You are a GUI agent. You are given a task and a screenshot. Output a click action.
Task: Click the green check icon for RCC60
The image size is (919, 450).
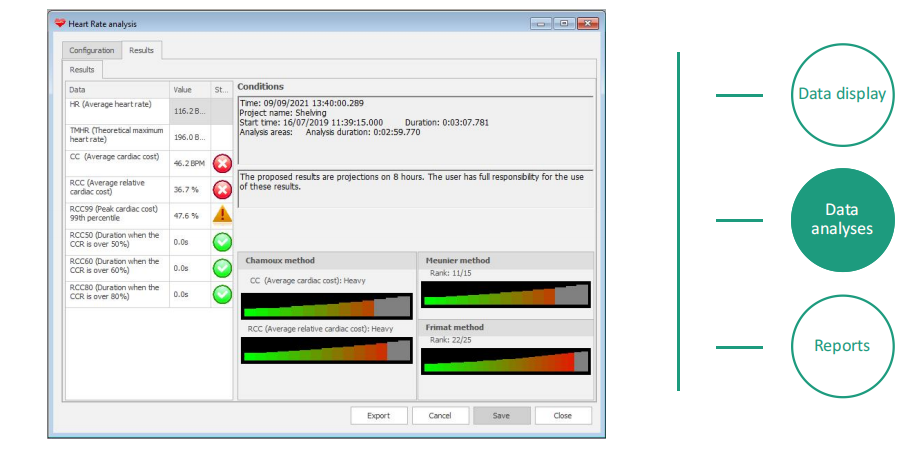pyautogui.click(x=222, y=268)
